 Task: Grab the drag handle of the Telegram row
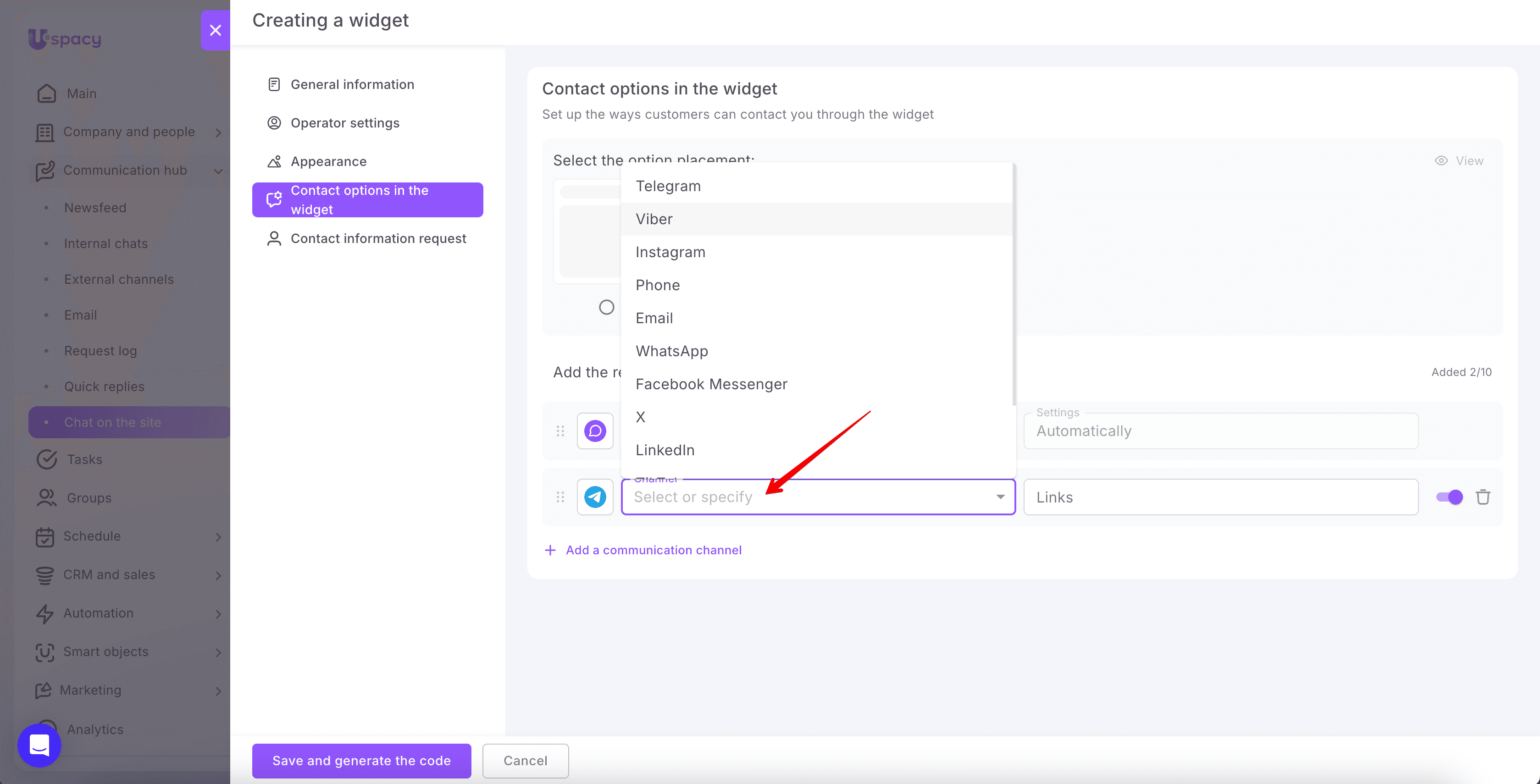[x=560, y=497]
